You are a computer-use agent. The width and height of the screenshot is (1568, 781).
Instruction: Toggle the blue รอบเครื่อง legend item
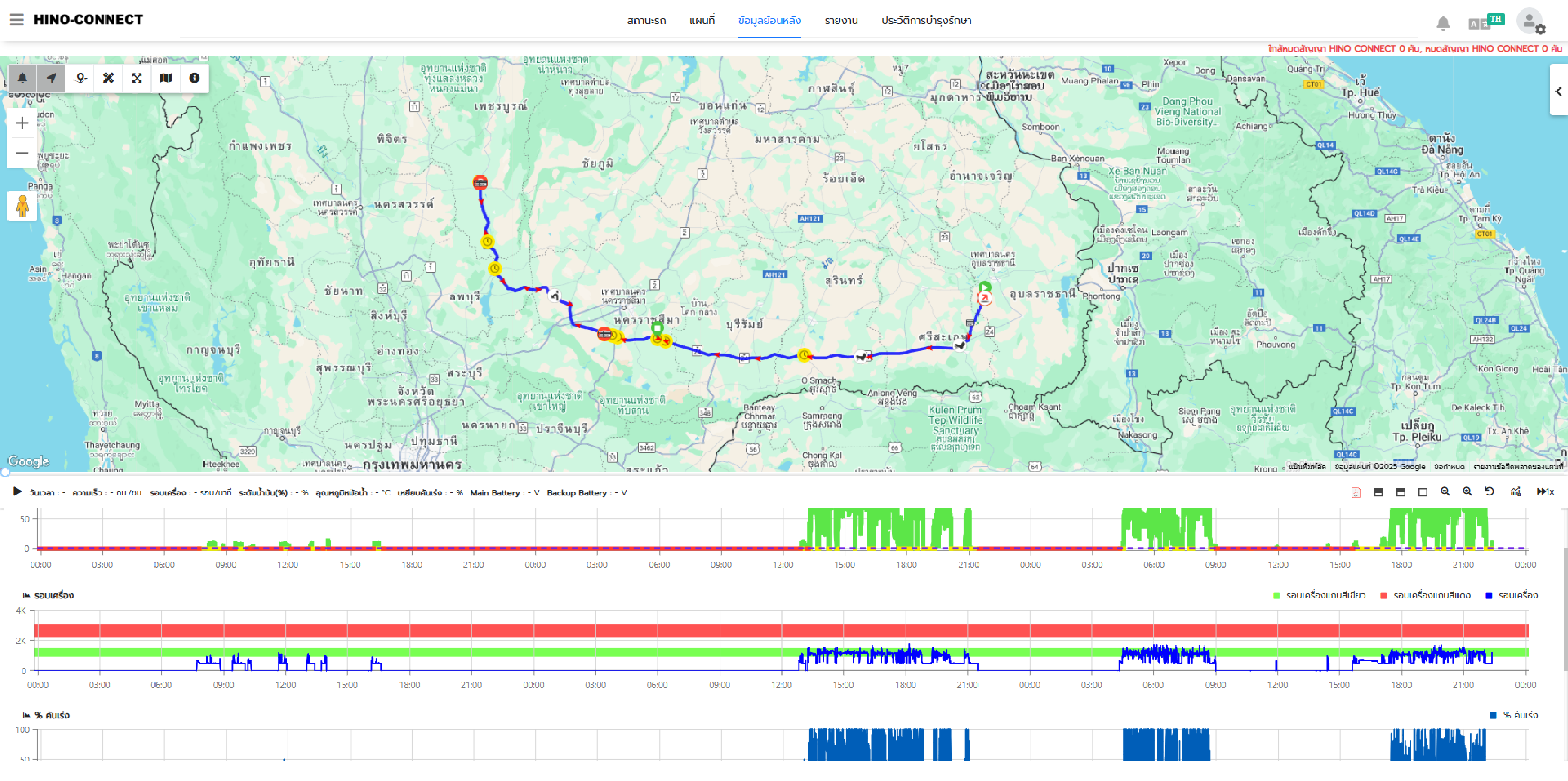pyautogui.click(x=1512, y=595)
